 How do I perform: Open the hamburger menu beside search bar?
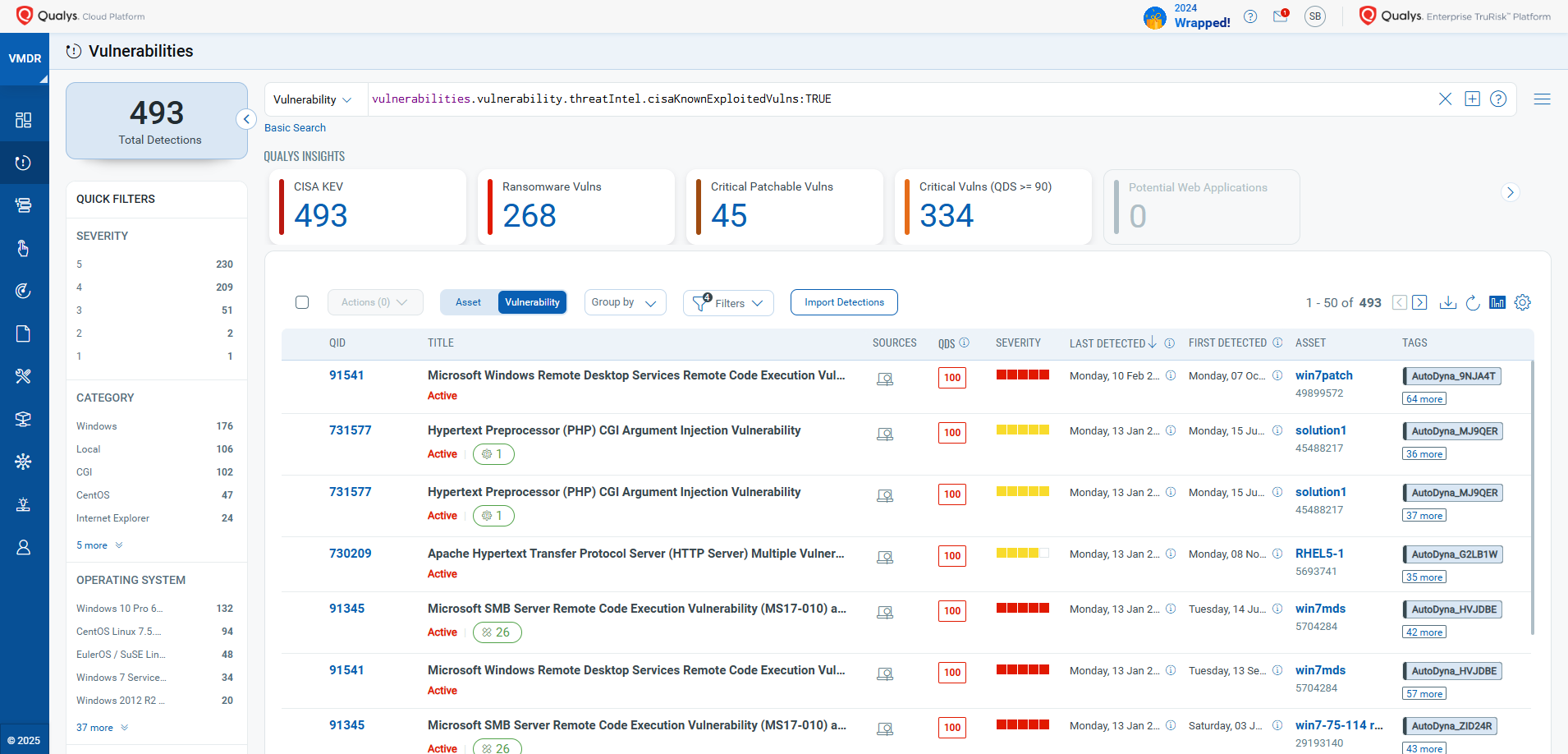tap(1542, 99)
